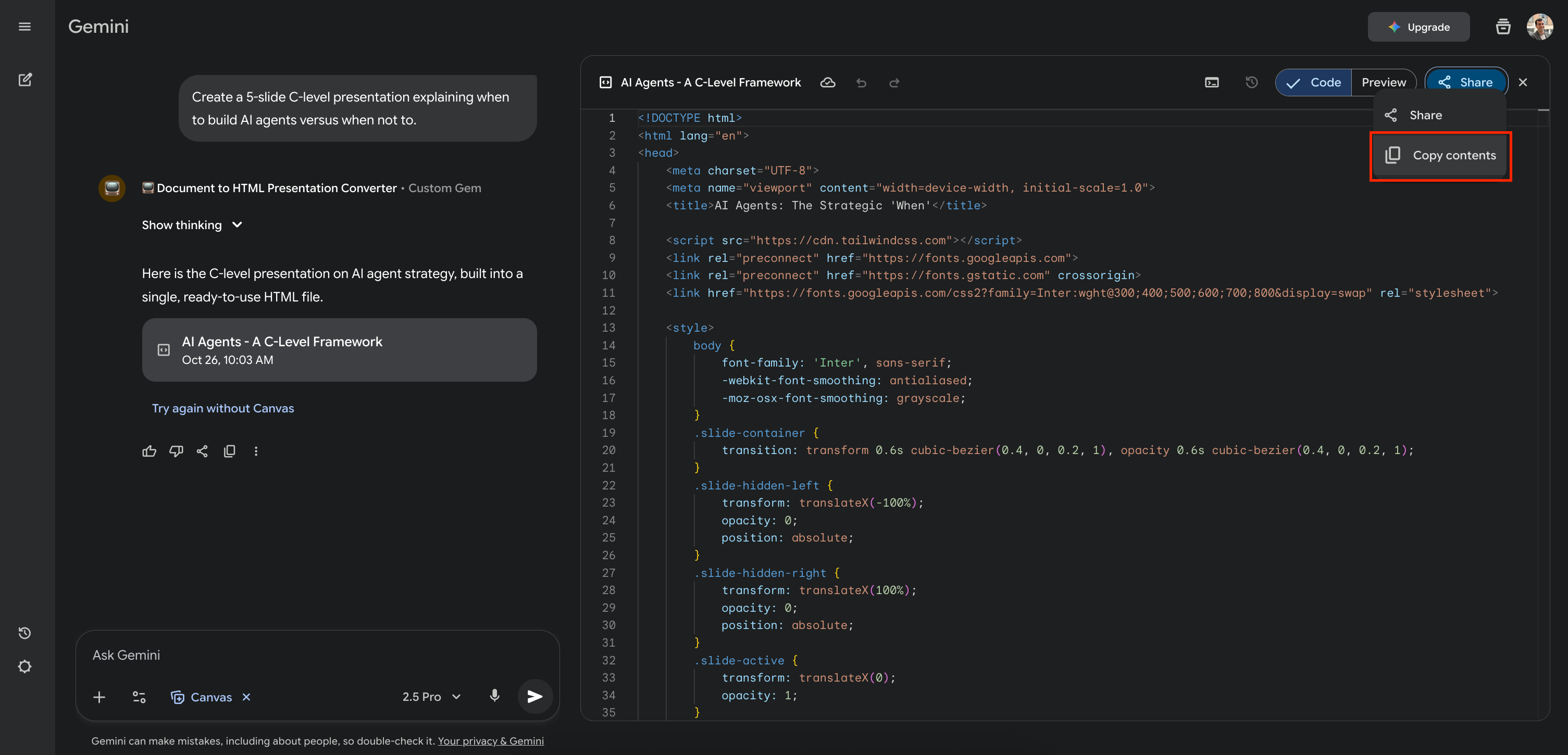Viewport: 1568px width, 755px height.
Task: Click the Ask Gemini input field
Action: (317, 655)
